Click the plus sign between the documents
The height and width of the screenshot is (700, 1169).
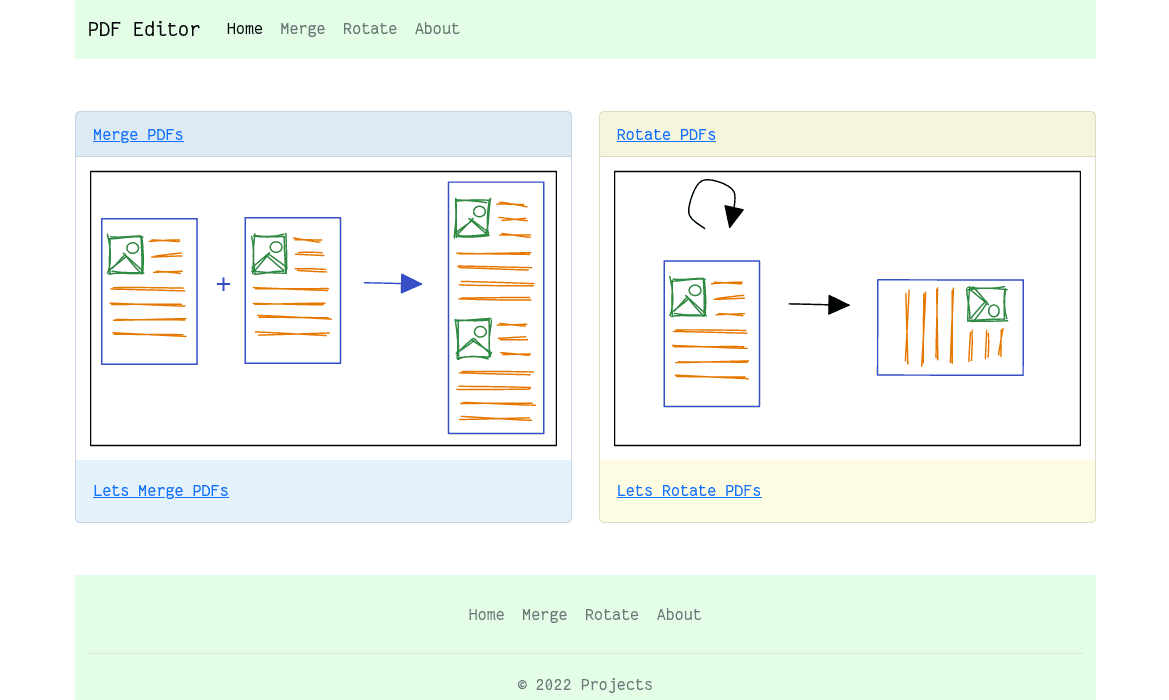point(223,284)
